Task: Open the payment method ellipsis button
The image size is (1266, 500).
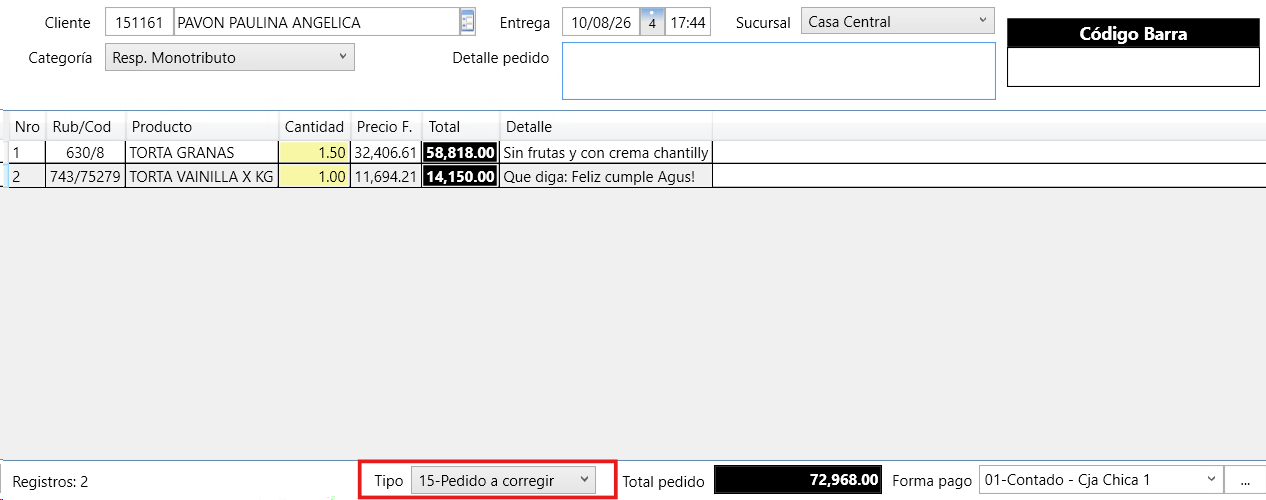Action: pos(1244,481)
